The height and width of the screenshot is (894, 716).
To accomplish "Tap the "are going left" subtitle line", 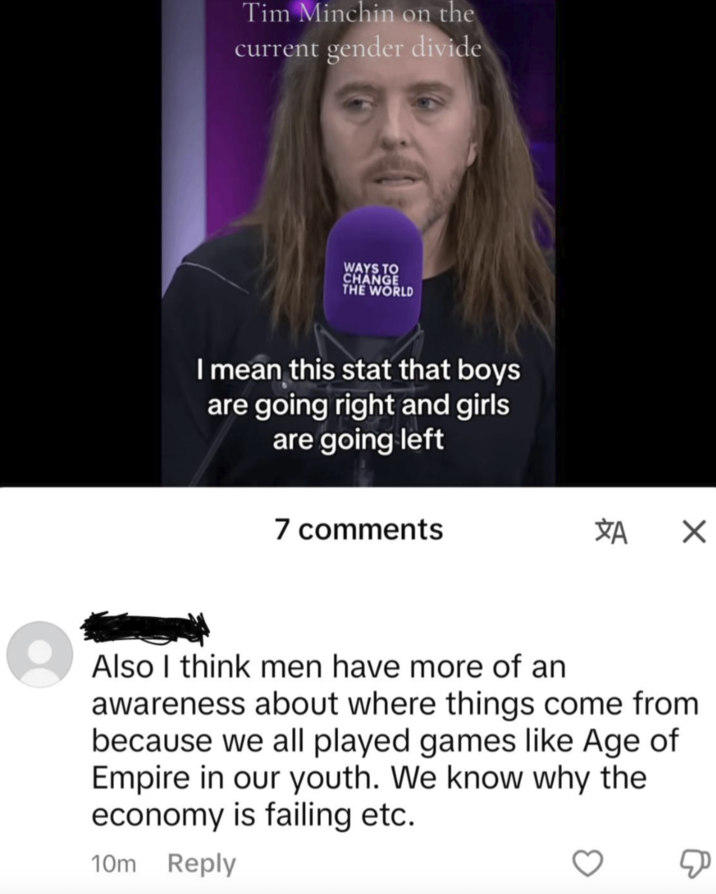I will (358, 440).
